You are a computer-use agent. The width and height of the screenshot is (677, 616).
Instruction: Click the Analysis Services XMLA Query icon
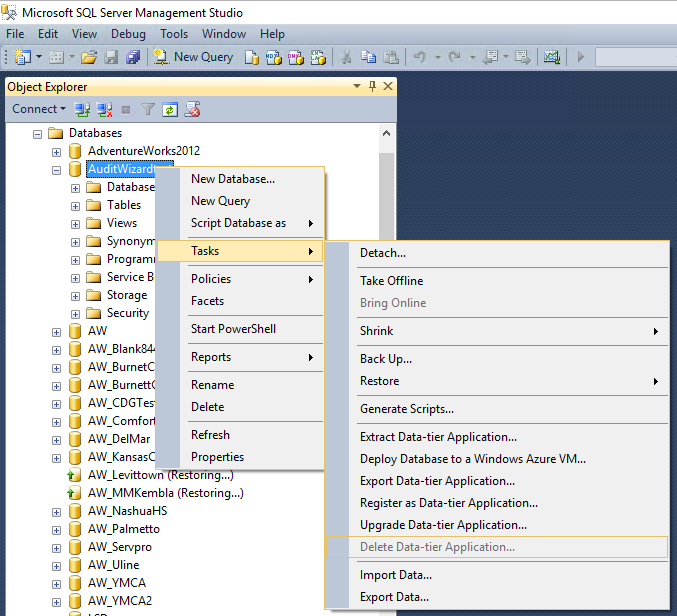point(318,57)
